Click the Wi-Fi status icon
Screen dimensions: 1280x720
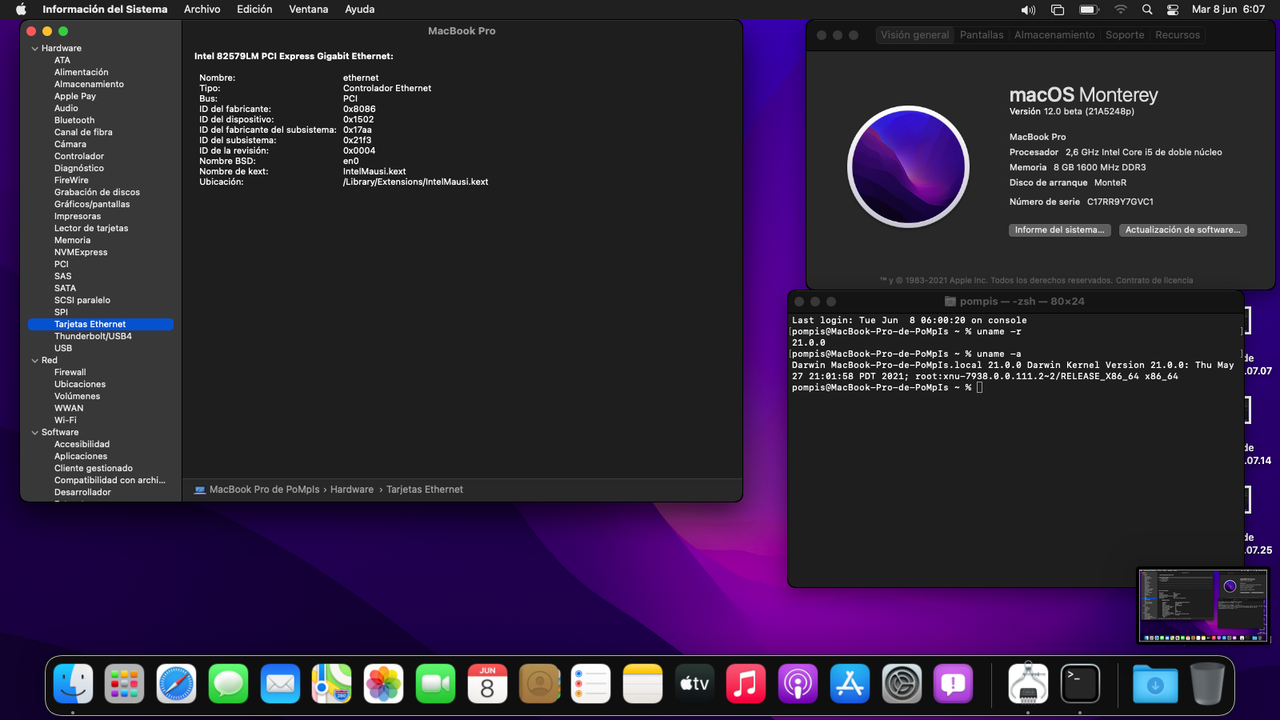point(1120,9)
